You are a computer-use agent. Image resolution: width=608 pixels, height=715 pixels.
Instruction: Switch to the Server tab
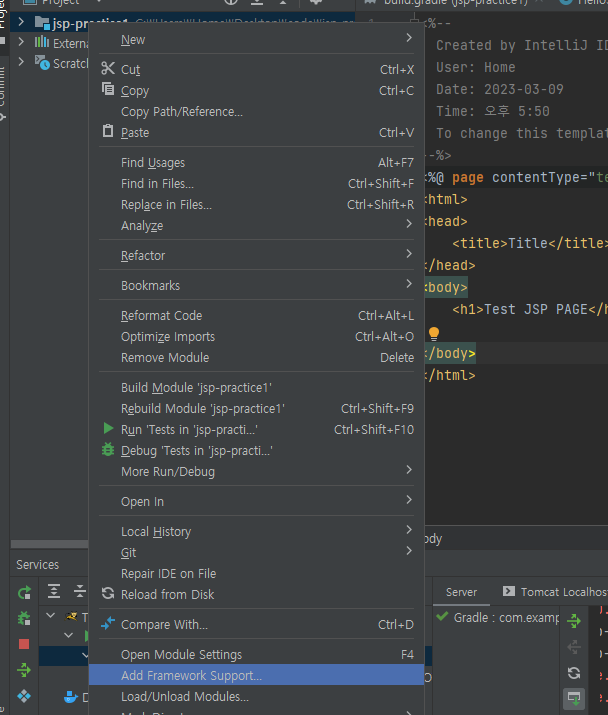(x=461, y=592)
